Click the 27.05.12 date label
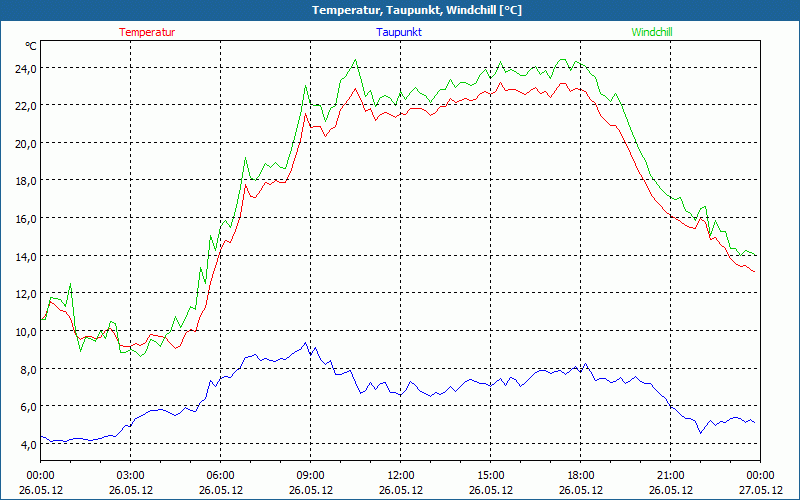800x500 pixels. click(x=760, y=490)
